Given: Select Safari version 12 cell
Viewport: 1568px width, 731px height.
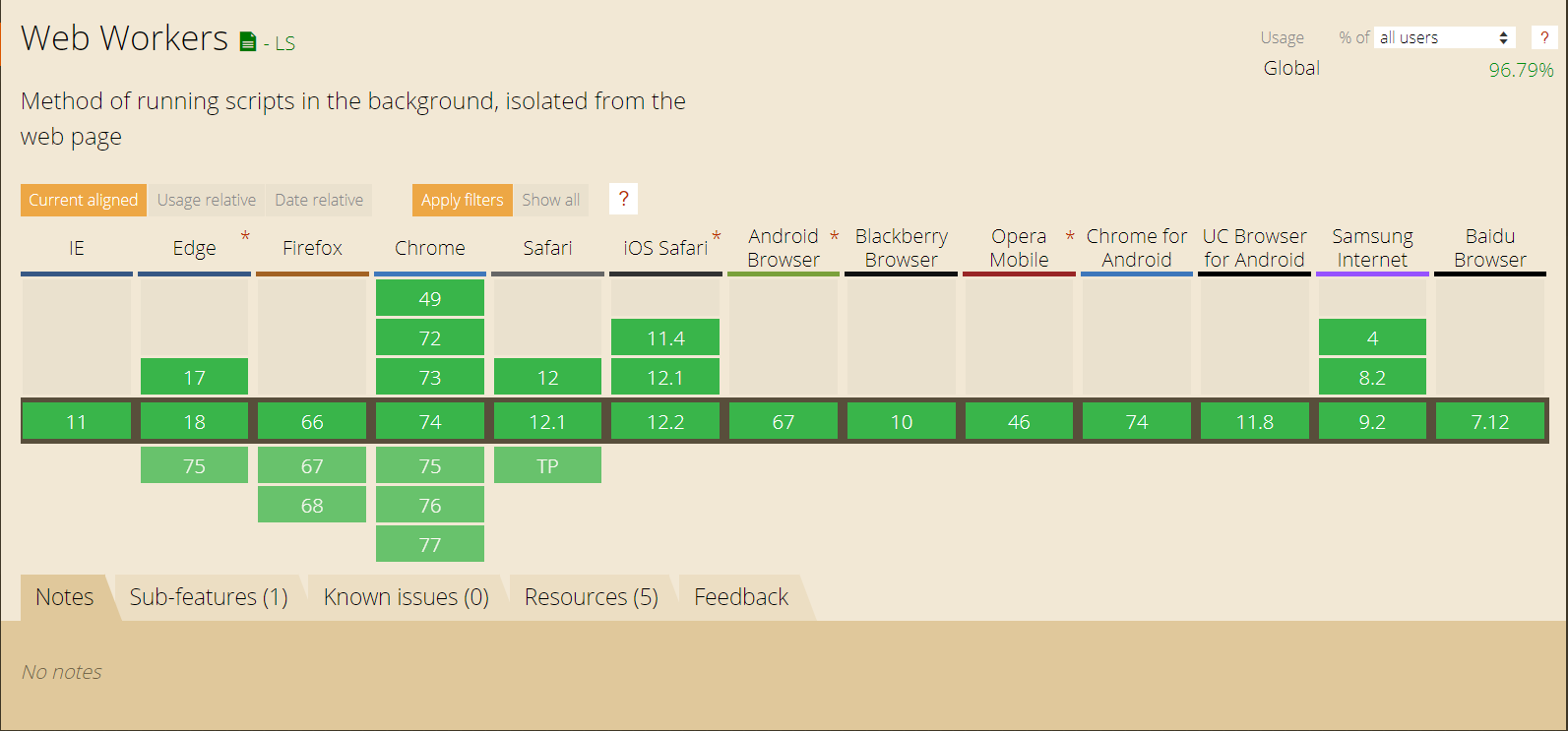Looking at the screenshot, I should click(x=547, y=377).
